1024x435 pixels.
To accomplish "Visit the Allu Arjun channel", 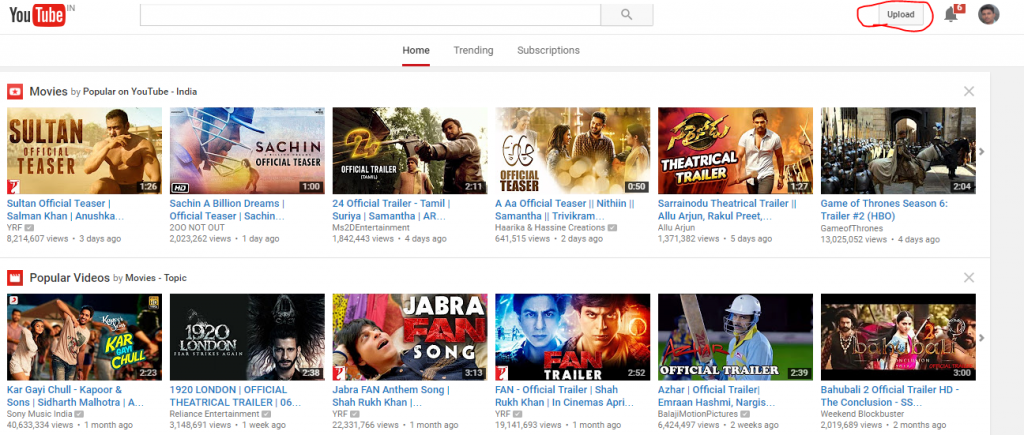I will click(677, 227).
